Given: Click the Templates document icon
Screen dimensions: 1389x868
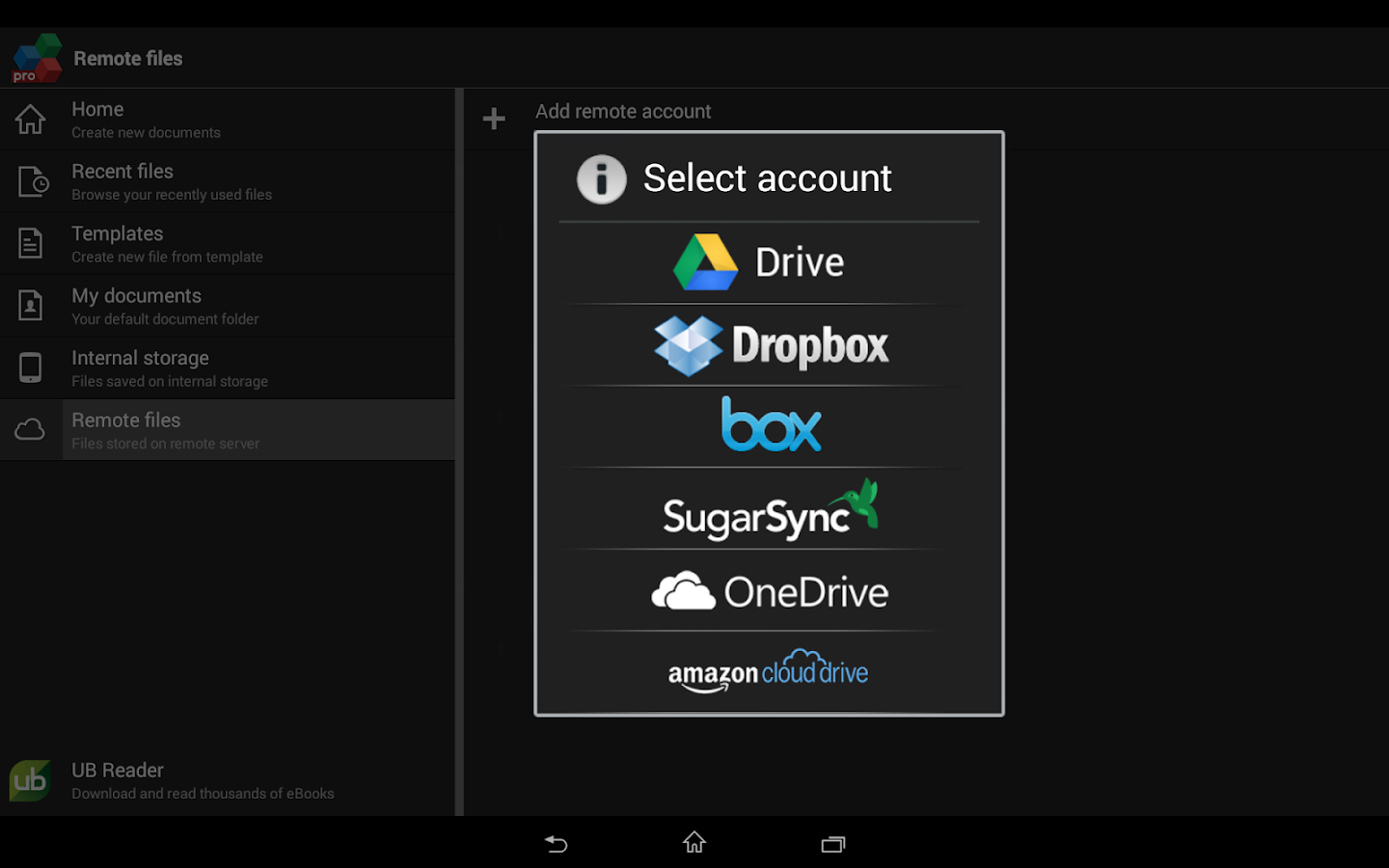Looking at the screenshot, I should [x=31, y=243].
